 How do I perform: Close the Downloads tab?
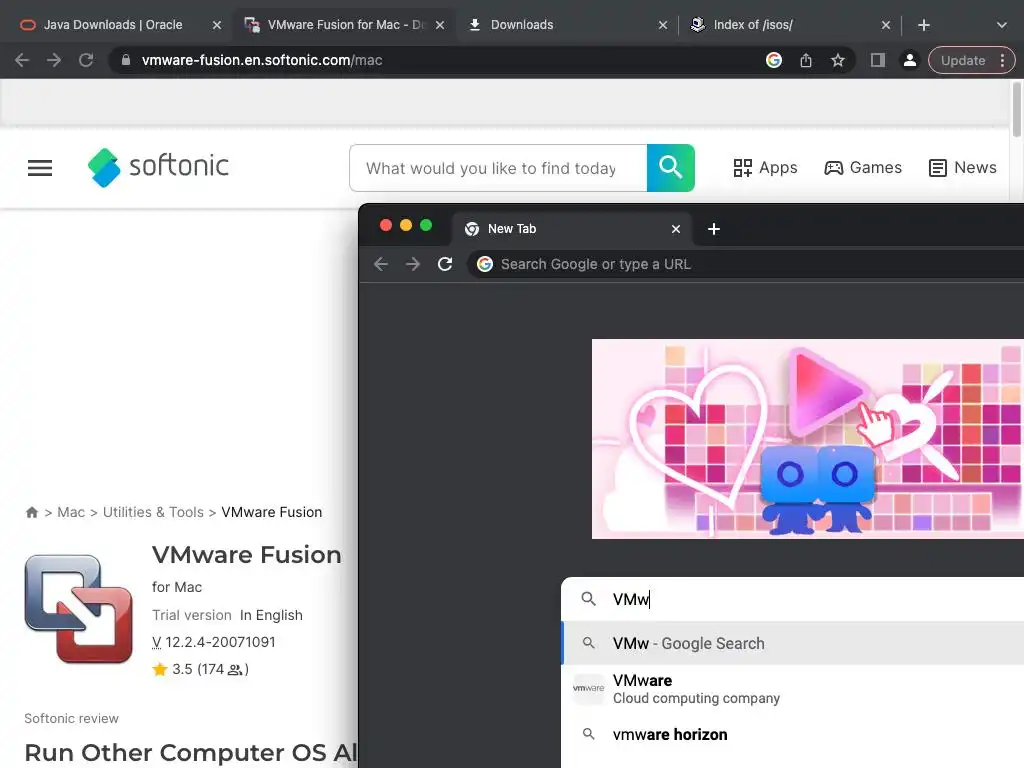pos(663,25)
